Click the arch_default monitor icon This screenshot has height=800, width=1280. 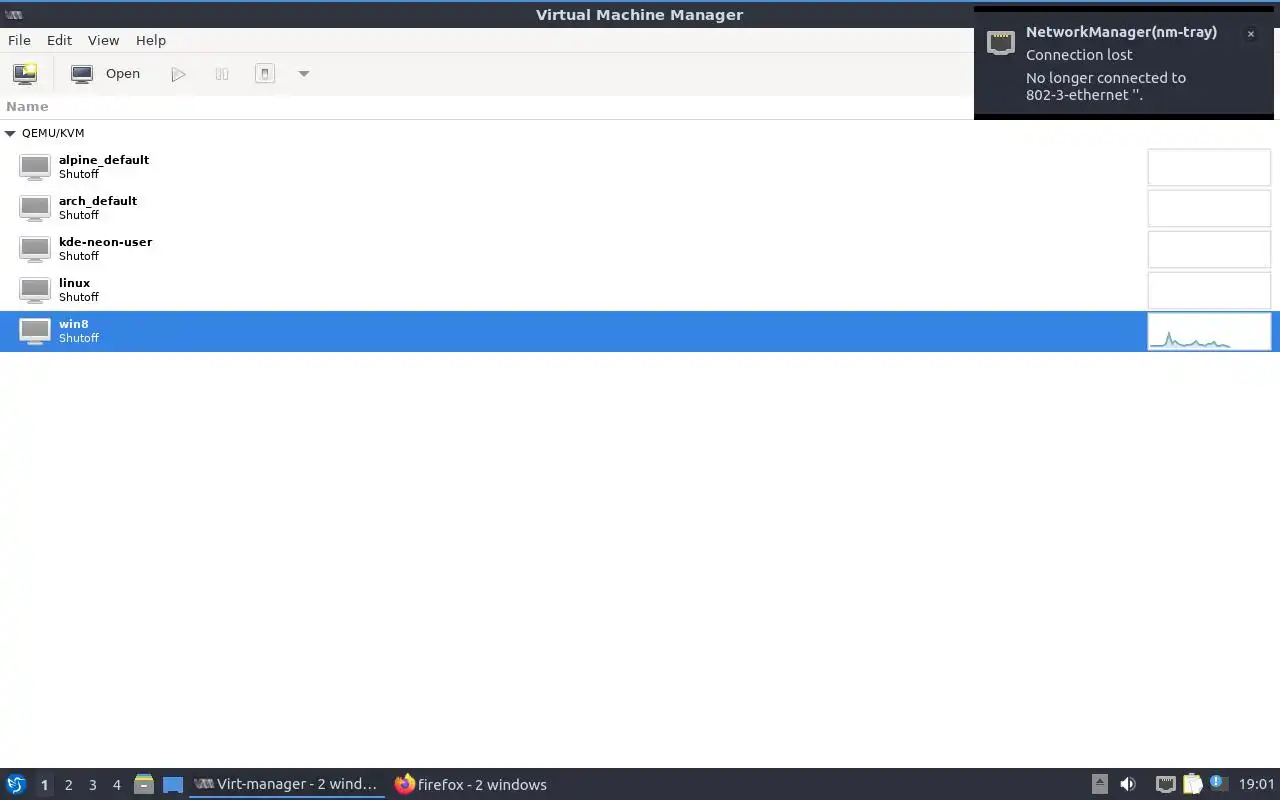point(35,208)
